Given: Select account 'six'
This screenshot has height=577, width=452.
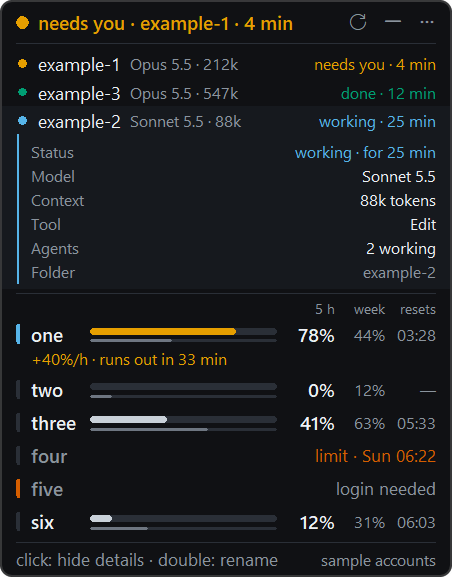Looking at the screenshot, I should coord(42,523).
